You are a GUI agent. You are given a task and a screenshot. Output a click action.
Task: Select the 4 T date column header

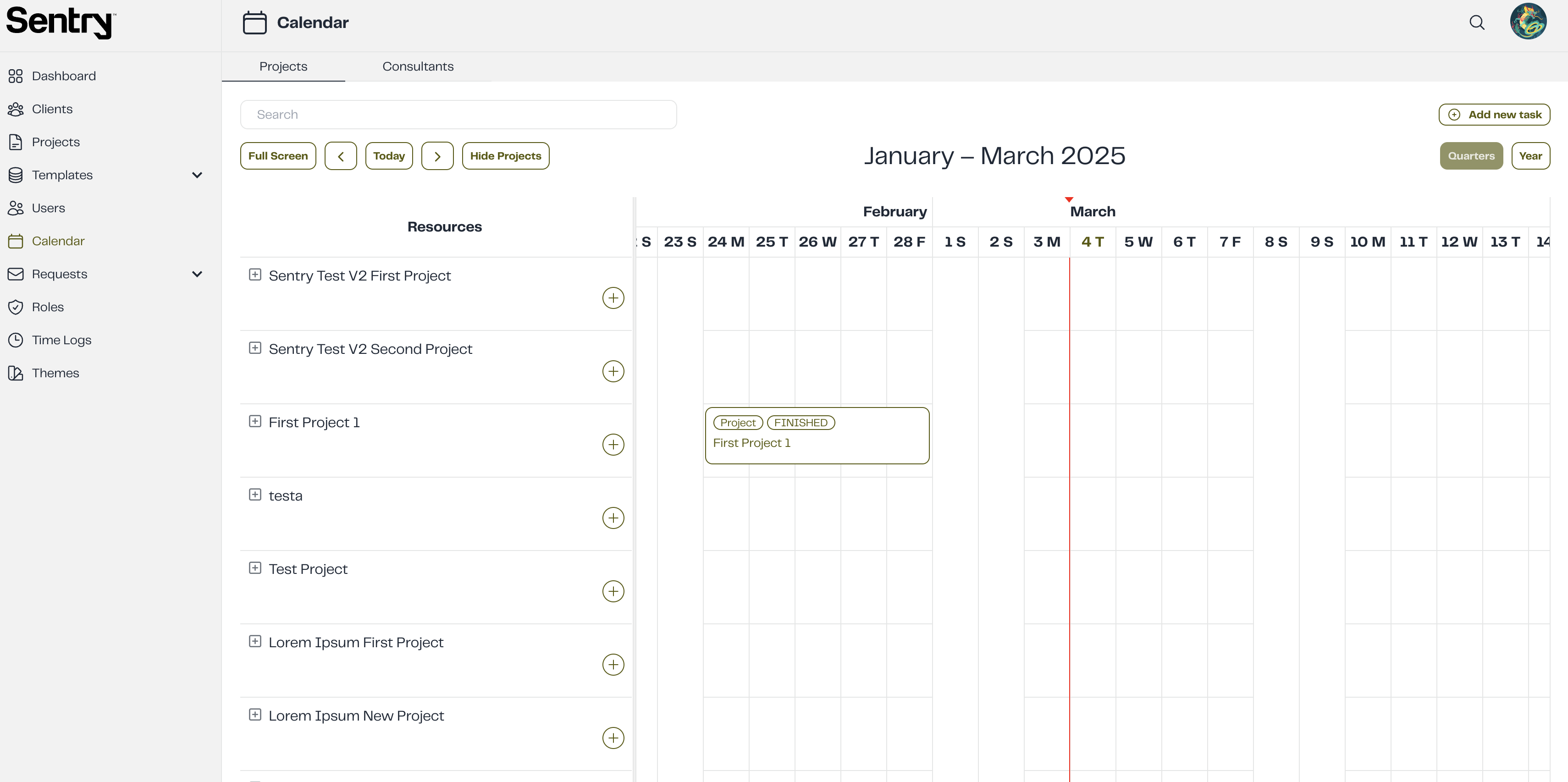(x=1093, y=242)
